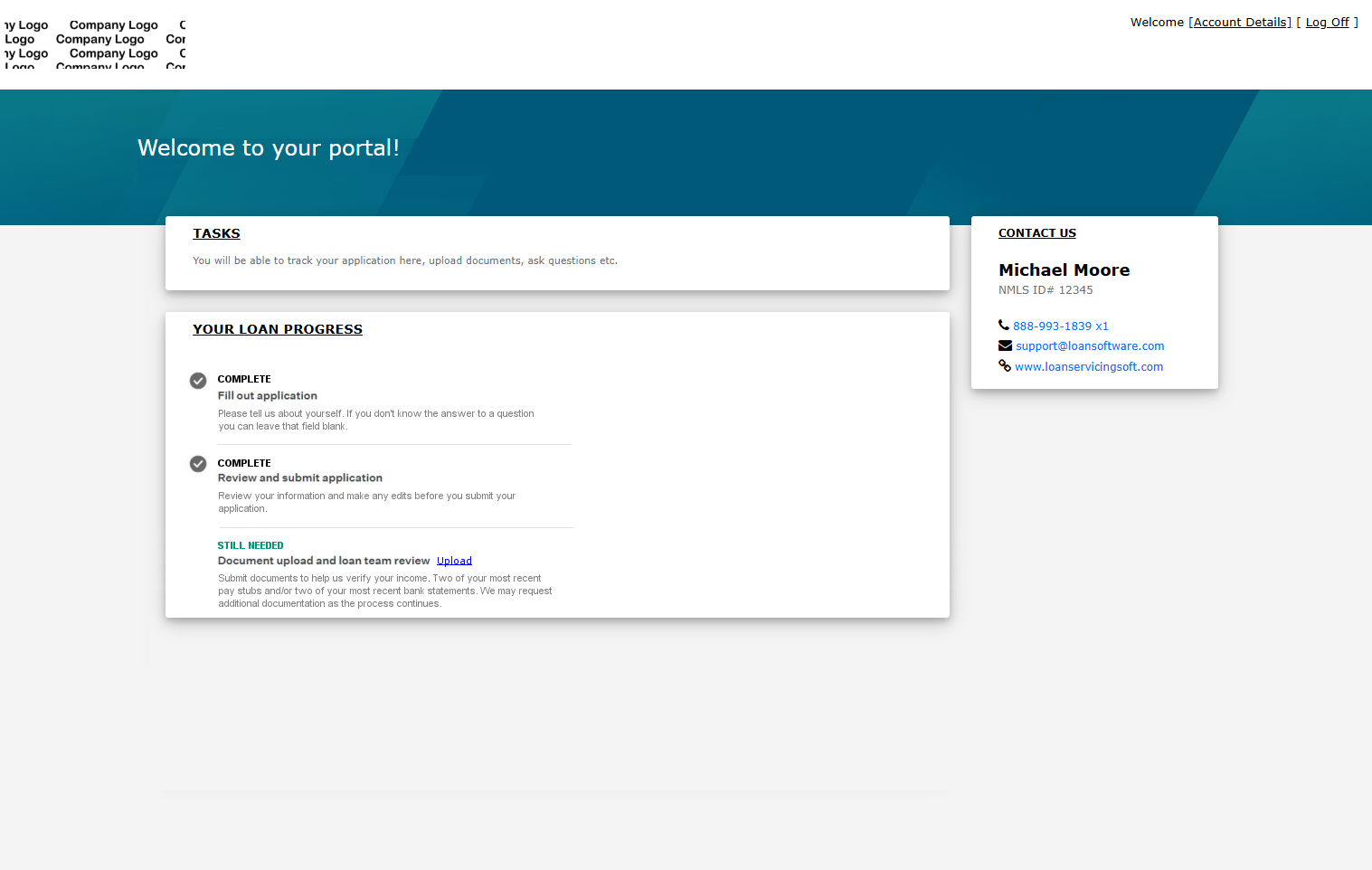This screenshot has width=1372, height=870.
Task: Click the YOUR LOAN PROGRESS heading
Action: [278, 328]
